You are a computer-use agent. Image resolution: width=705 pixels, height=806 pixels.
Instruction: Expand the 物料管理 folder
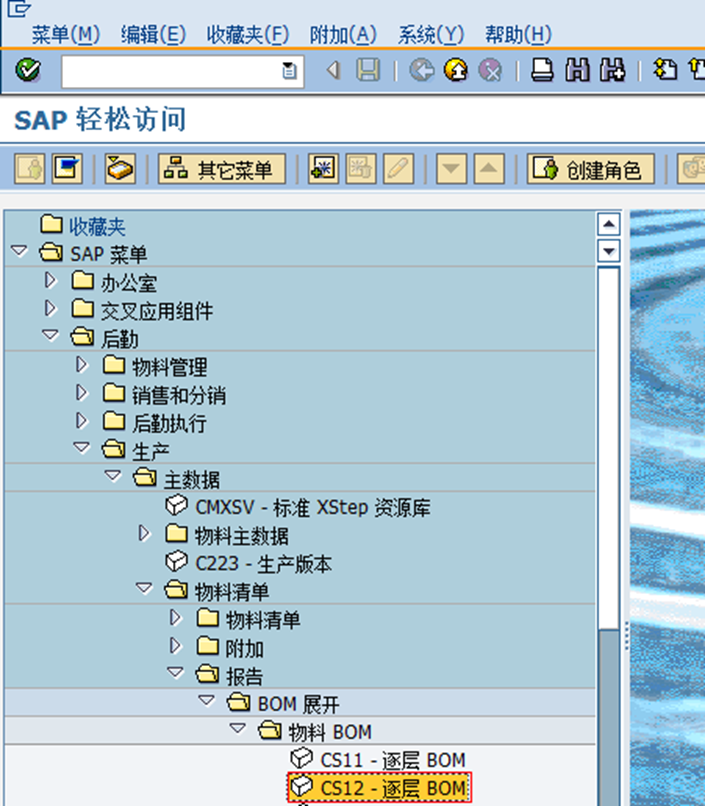tap(81, 364)
